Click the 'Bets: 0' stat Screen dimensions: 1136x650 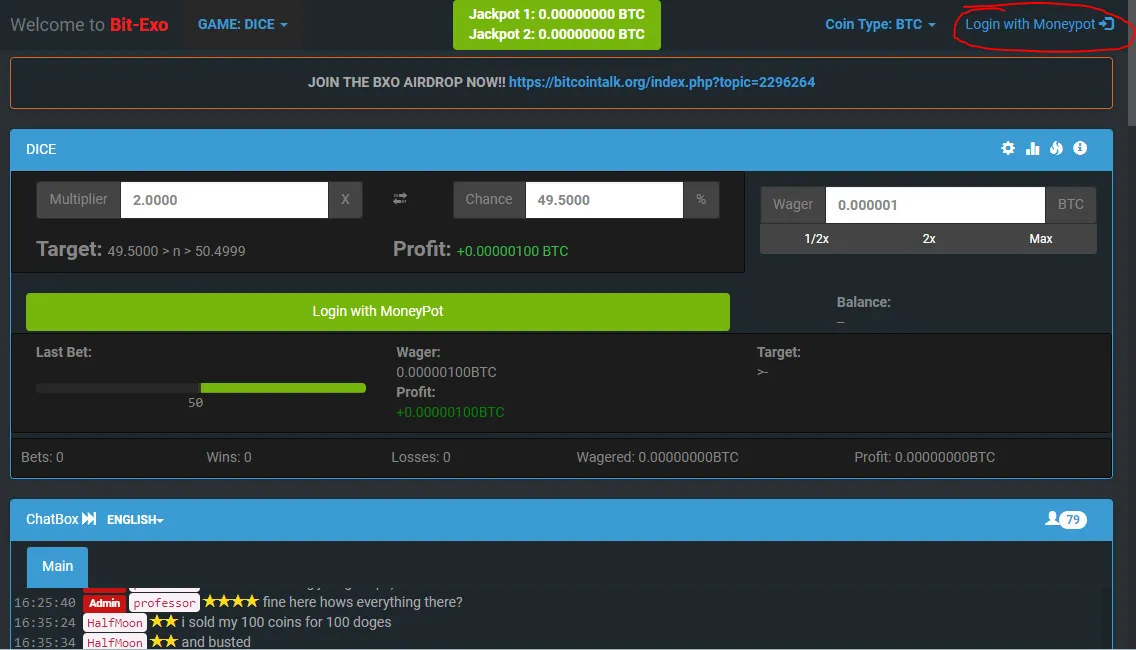(x=42, y=457)
